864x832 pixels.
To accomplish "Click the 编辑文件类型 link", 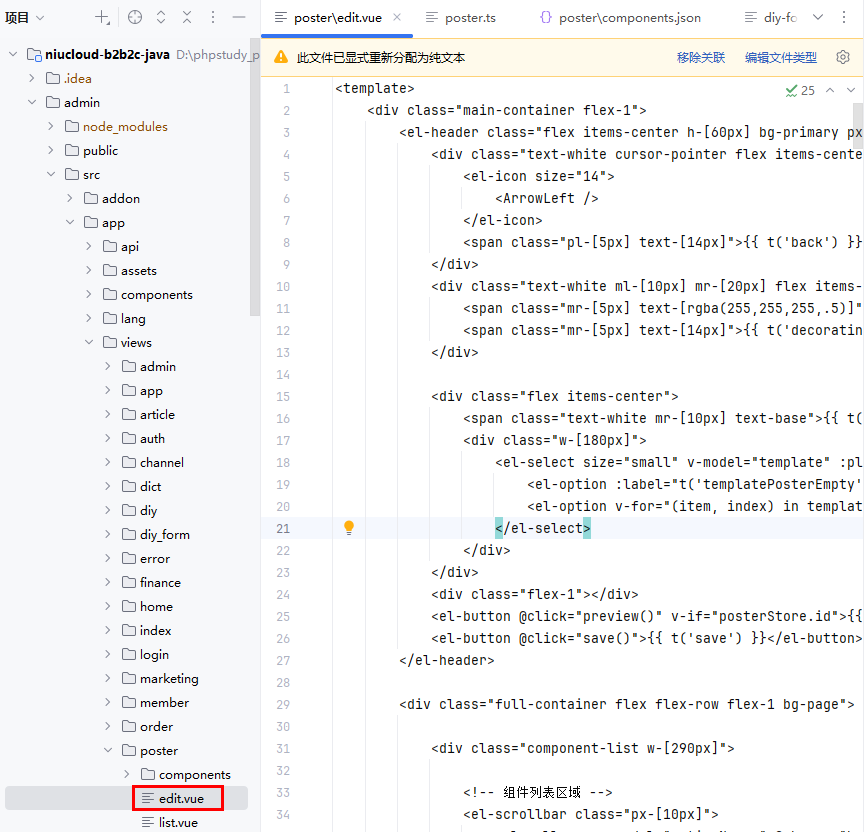I will pyautogui.click(x=780, y=58).
